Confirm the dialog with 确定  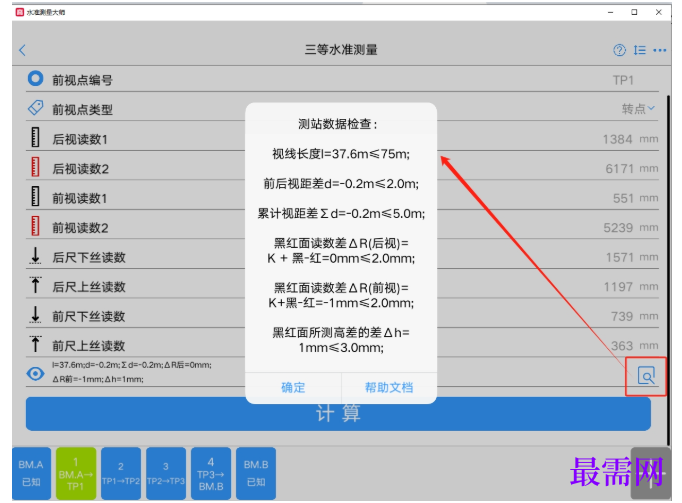coord(293,387)
